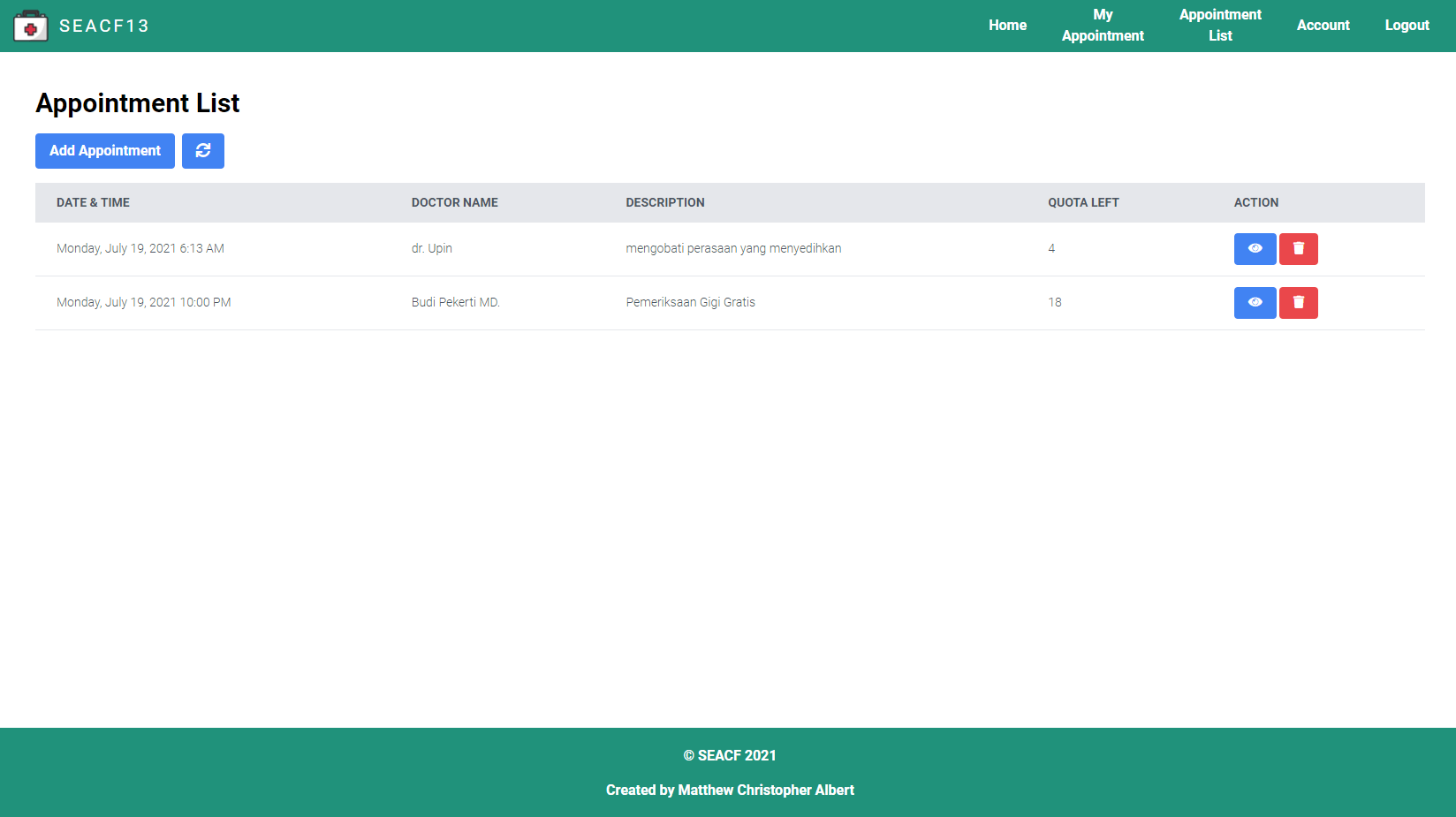
Task: Click the ACTION column header
Action: tap(1256, 202)
